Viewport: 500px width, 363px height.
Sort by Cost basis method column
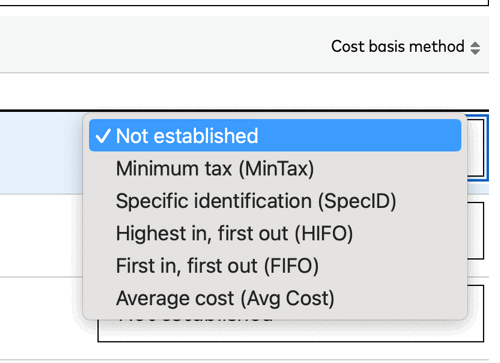pyautogui.click(x=475, y=48)
